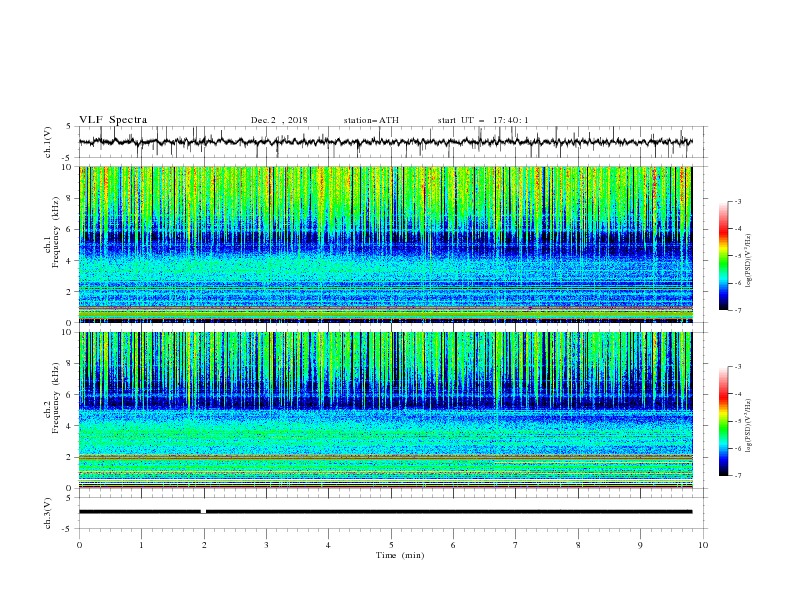792x612 pixels.
Task: Click the "station=ATH" header label
Action: coord(371,120)
